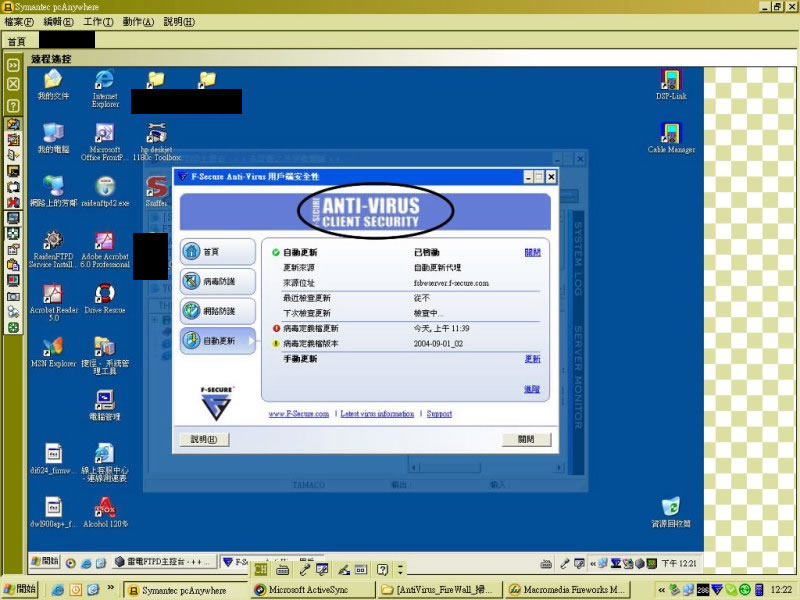Click the 關閉 button at the bottom of the F-Secure window
Image resolution: width=800 pixels, height=600 pixels.
click(x=526, y=439)
